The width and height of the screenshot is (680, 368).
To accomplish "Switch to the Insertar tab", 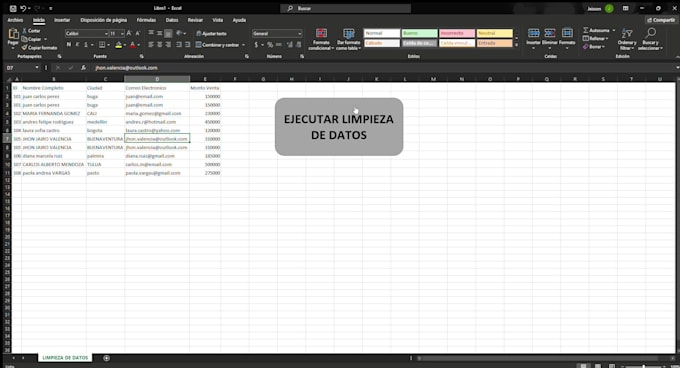I will (x=62, y=20).
